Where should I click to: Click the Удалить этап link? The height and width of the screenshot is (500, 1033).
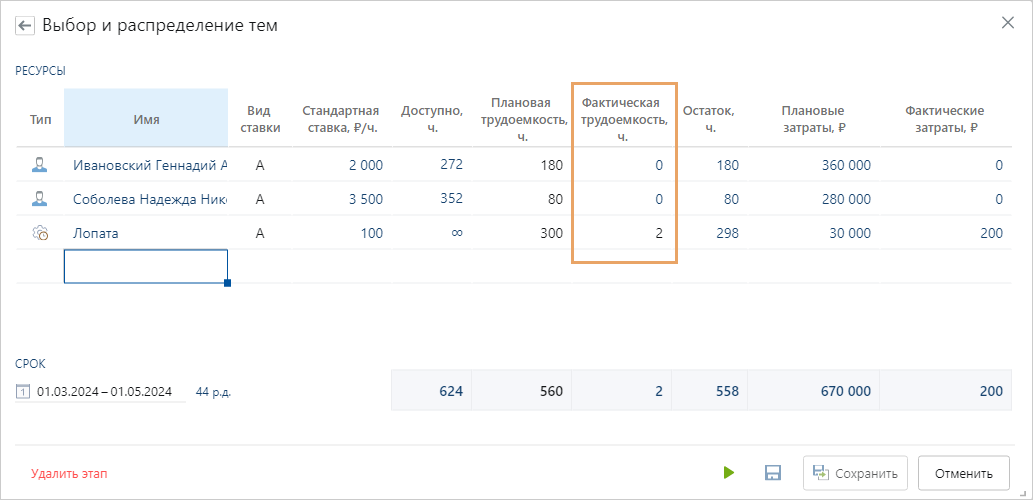click(x=68, y=474)
